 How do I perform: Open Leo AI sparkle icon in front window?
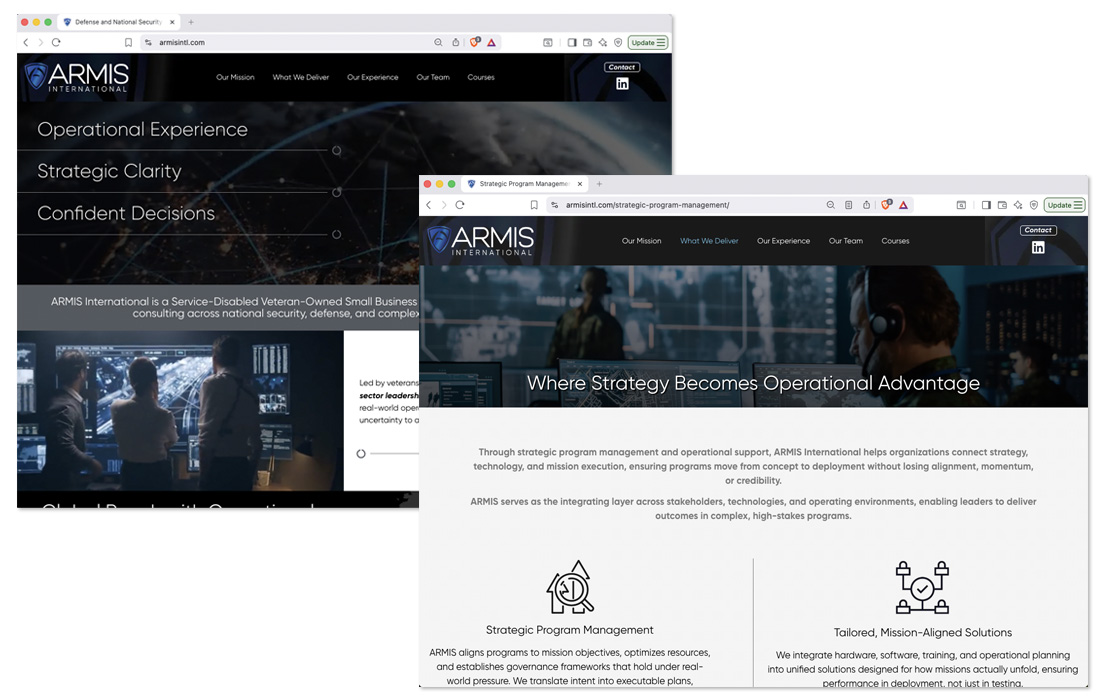pos(1018,205)
